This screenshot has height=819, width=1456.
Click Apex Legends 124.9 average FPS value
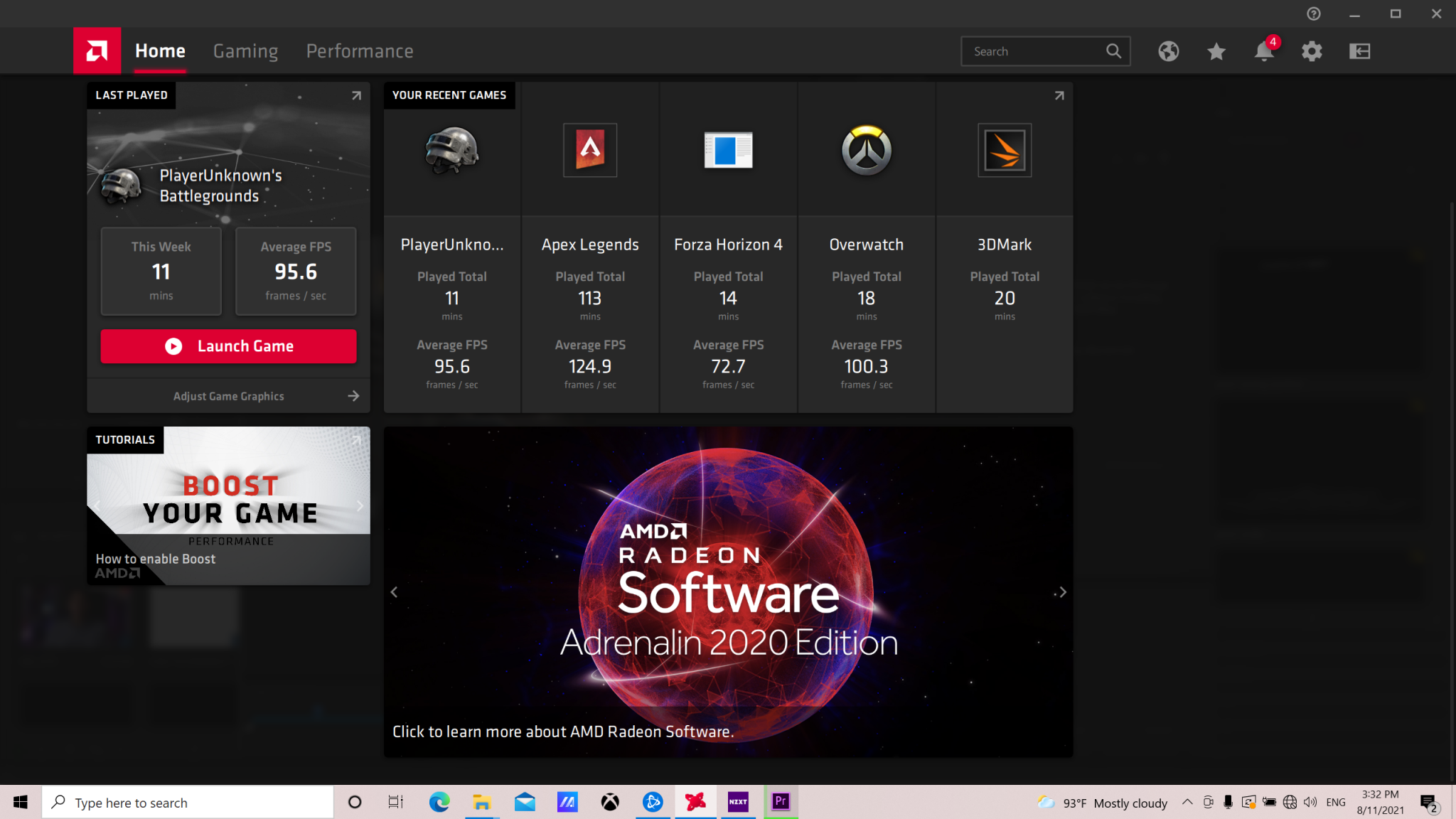click(590, 366)
